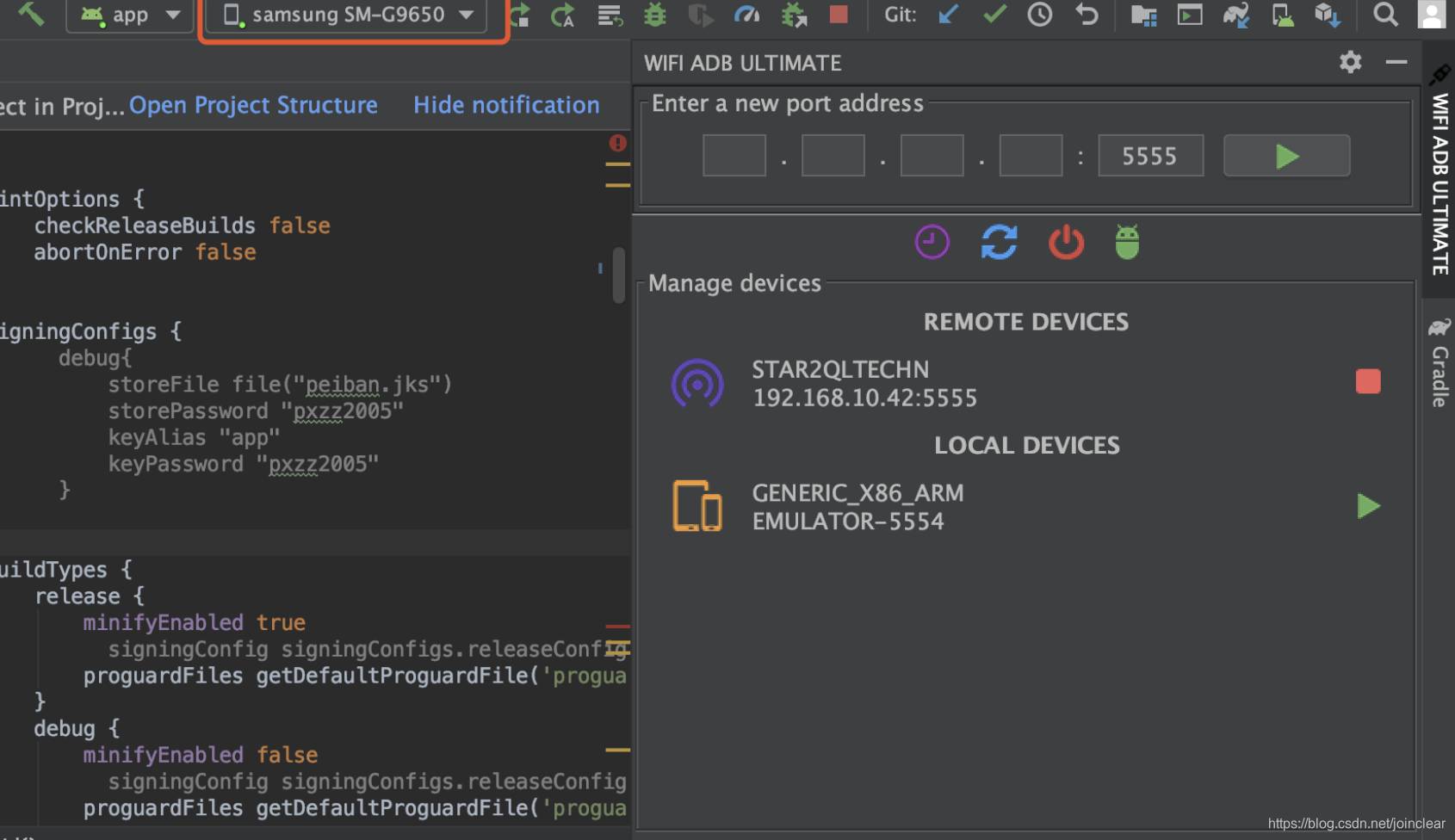Click the Search Everywhere magnifier

tap(1385, 14)
